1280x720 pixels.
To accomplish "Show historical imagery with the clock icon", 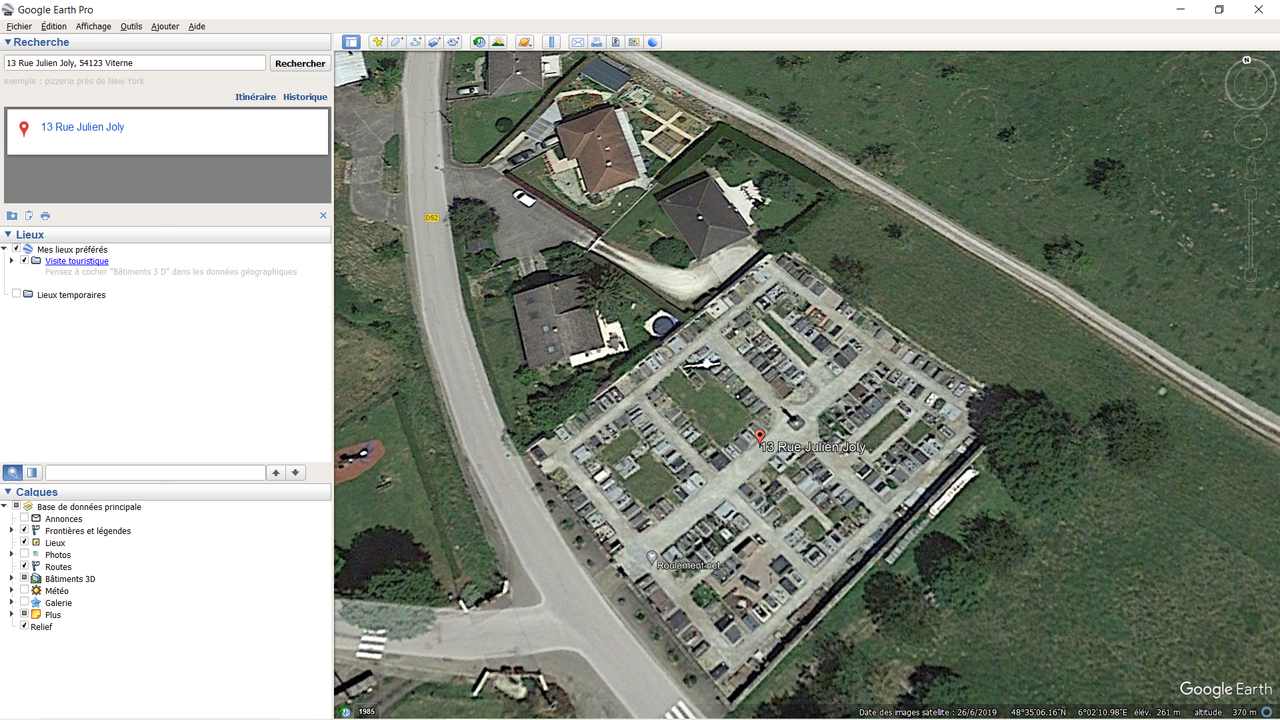I will pyautogui.click(x=479, y=42).
